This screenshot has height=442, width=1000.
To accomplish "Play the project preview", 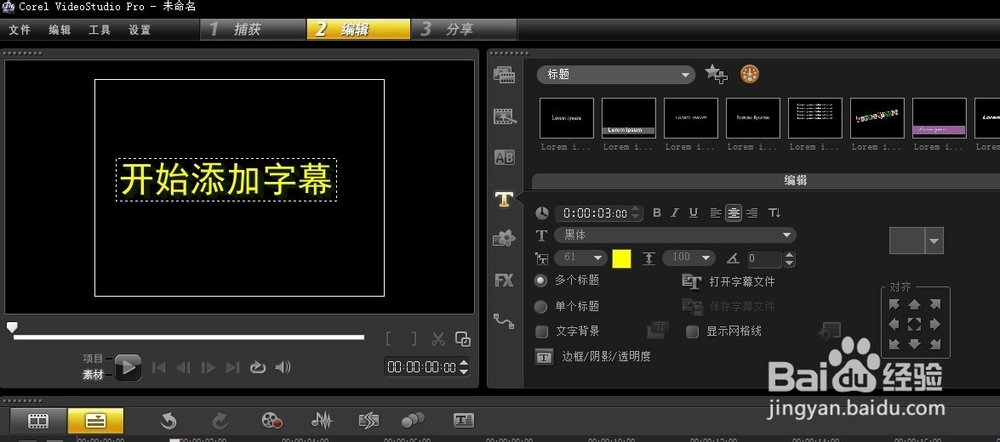I will 128,367.
